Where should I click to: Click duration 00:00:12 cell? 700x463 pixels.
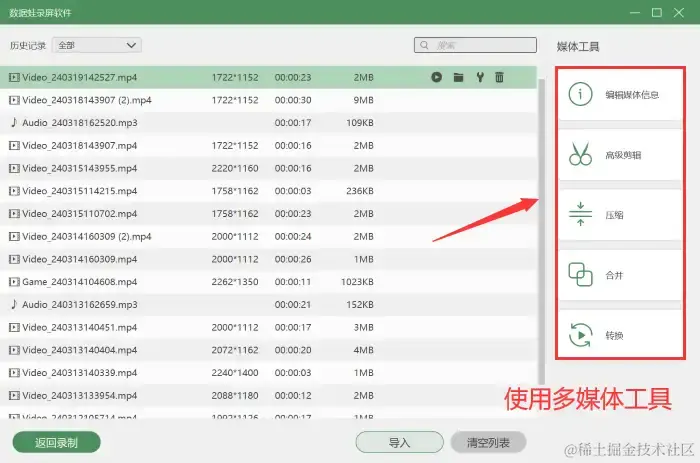click(x=293, y=396)
